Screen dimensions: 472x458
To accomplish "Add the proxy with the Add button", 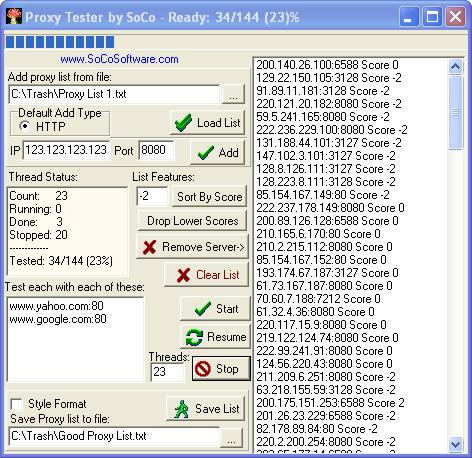I will click(x=218, y=152).
